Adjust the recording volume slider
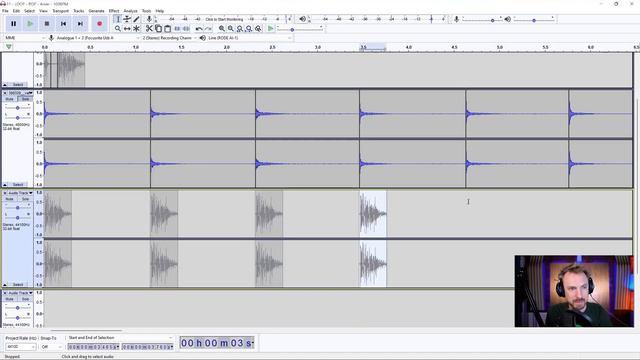The image size is (640, 360). (482, 20)
